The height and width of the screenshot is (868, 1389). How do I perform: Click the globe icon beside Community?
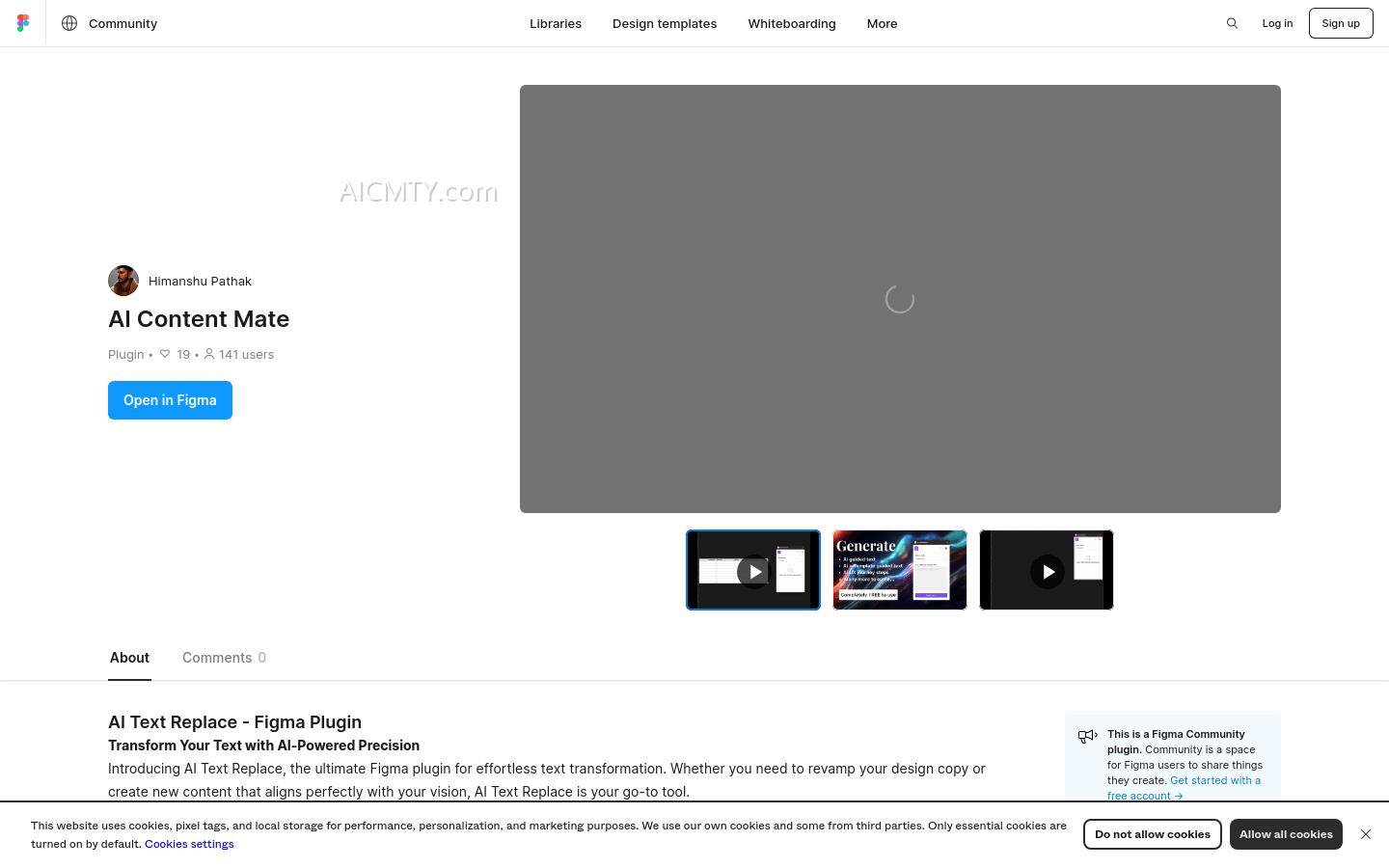68,23
